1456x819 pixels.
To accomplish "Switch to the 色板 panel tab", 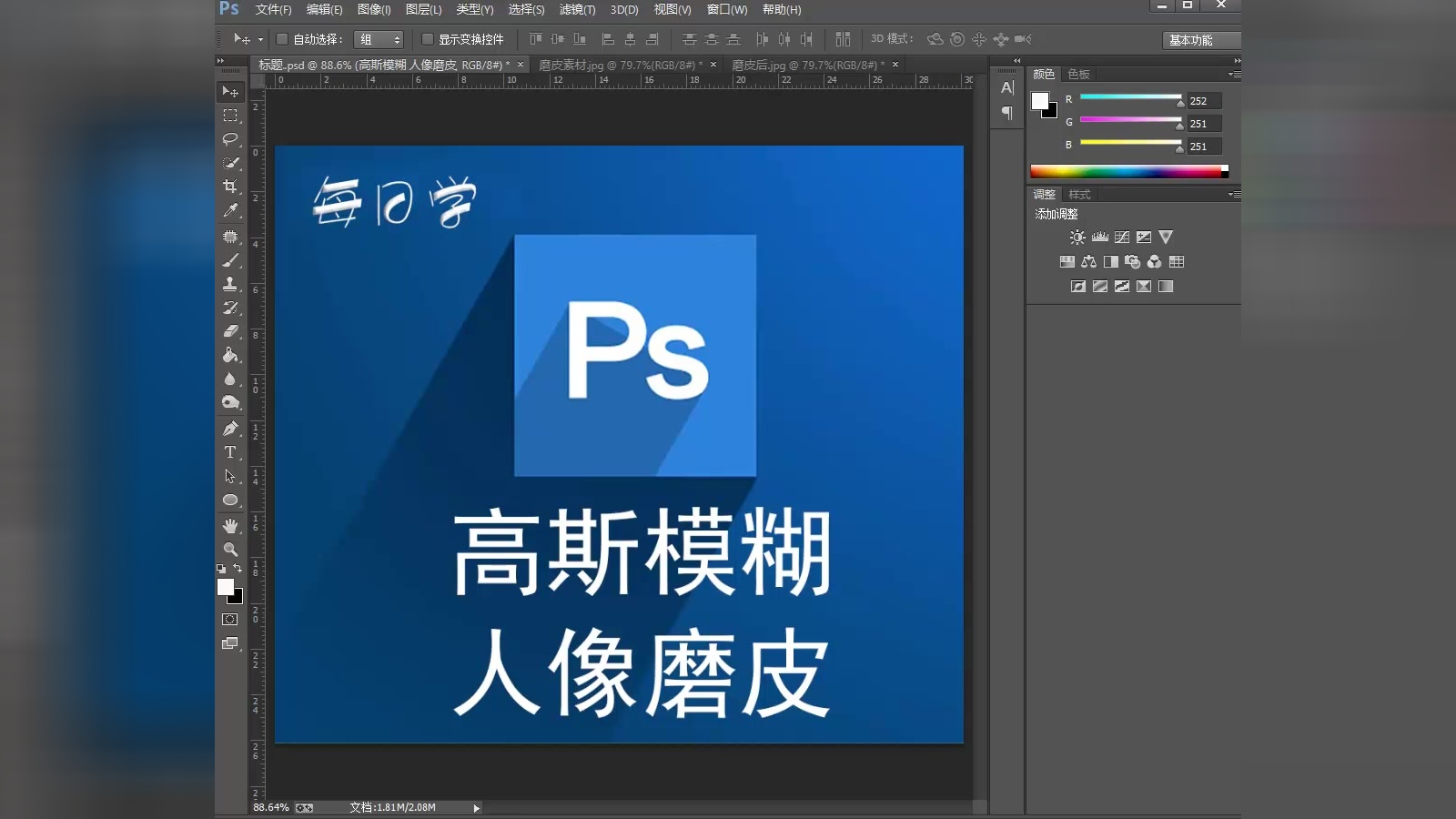I will tap(1079, 75).
